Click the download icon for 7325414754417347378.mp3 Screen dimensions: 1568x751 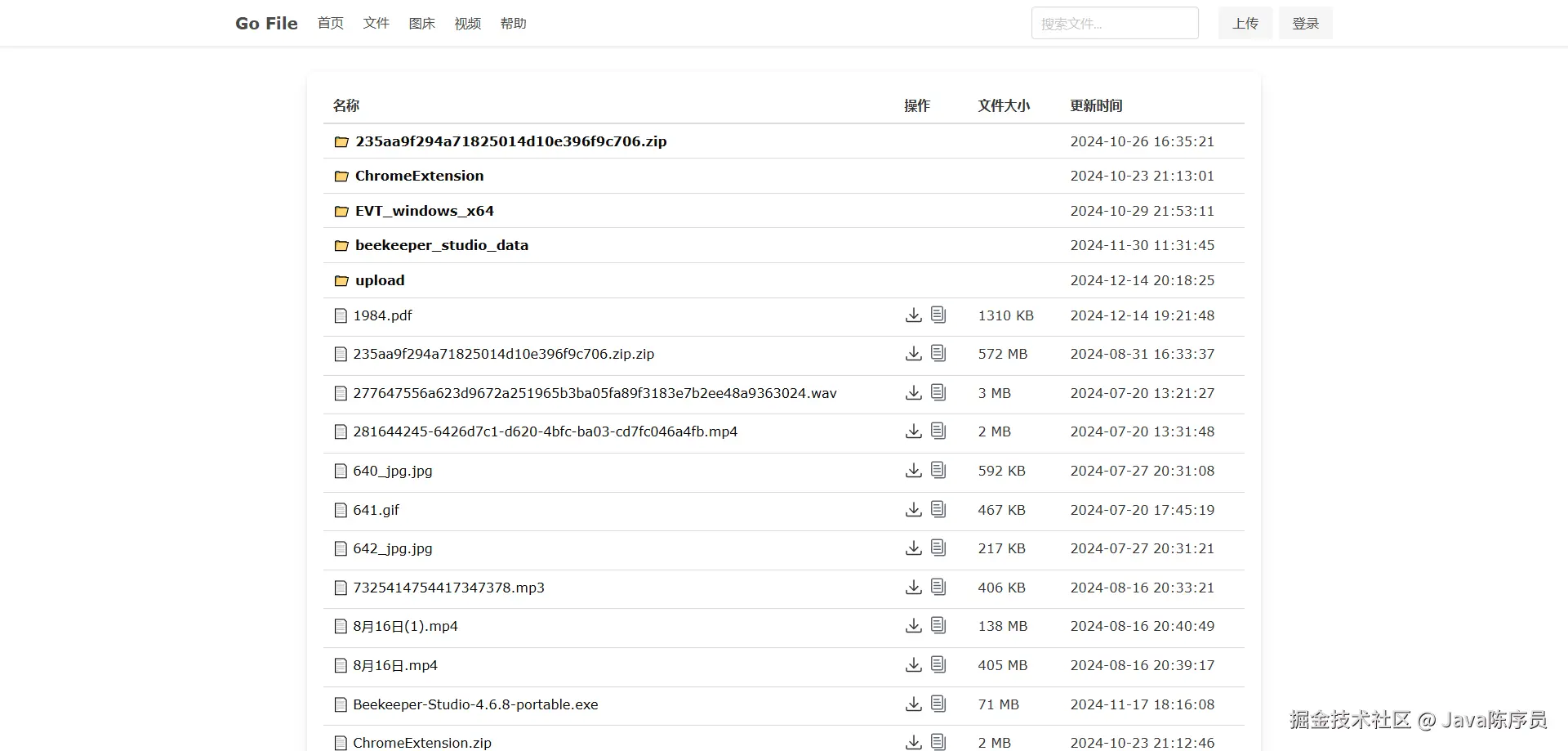point(913,588)
